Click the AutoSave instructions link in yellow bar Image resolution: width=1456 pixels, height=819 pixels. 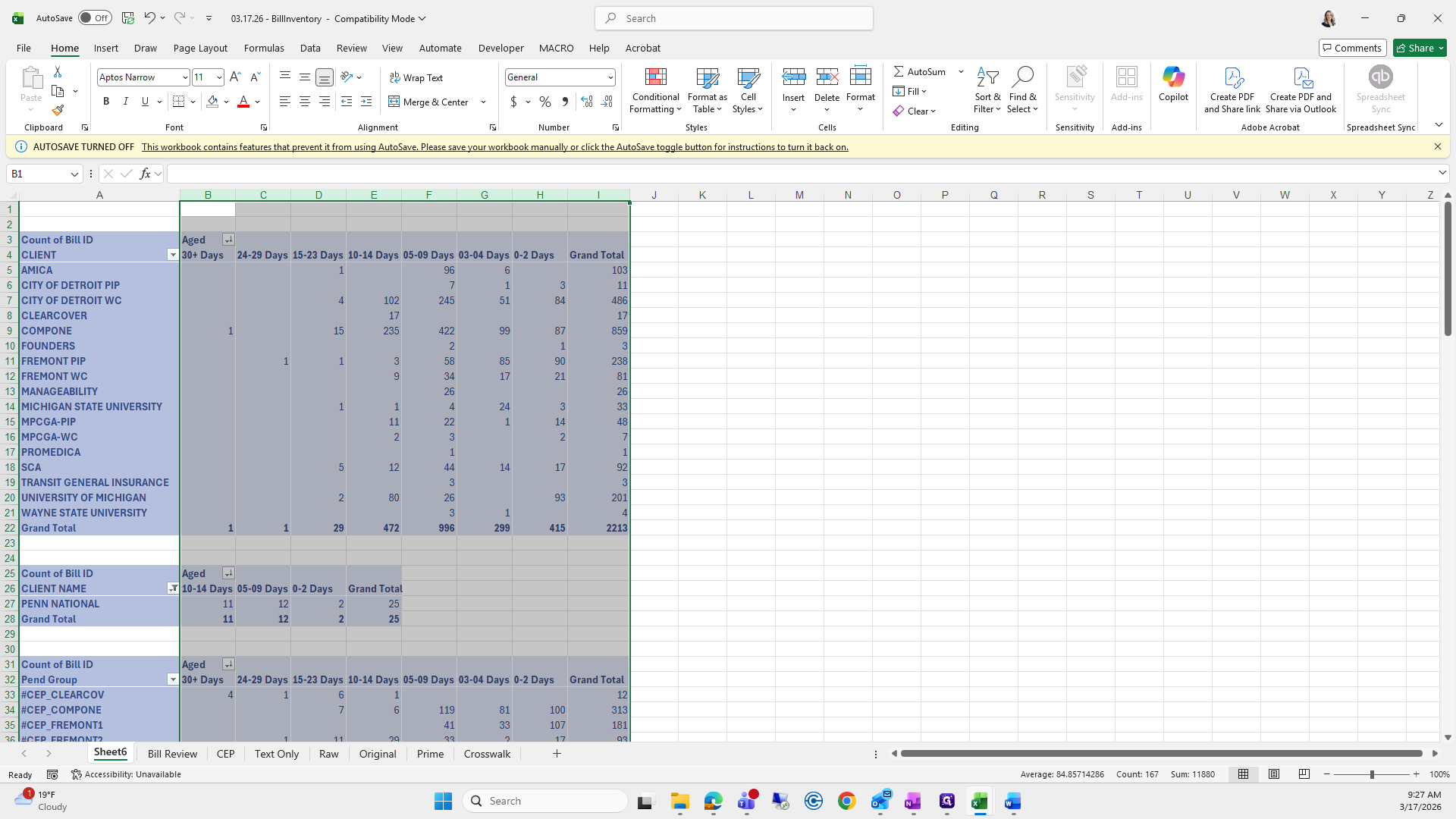(x=494, y=147)
